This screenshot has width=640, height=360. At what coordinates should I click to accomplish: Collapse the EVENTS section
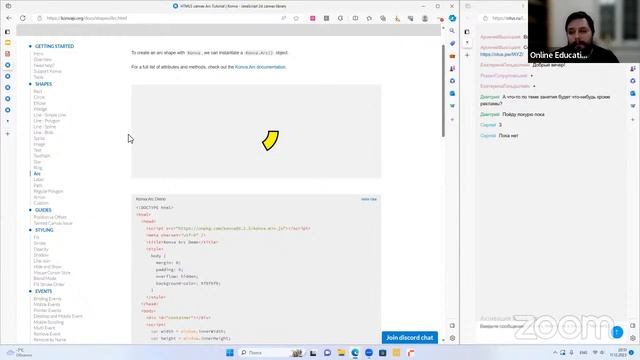click(x=43, y=291)
